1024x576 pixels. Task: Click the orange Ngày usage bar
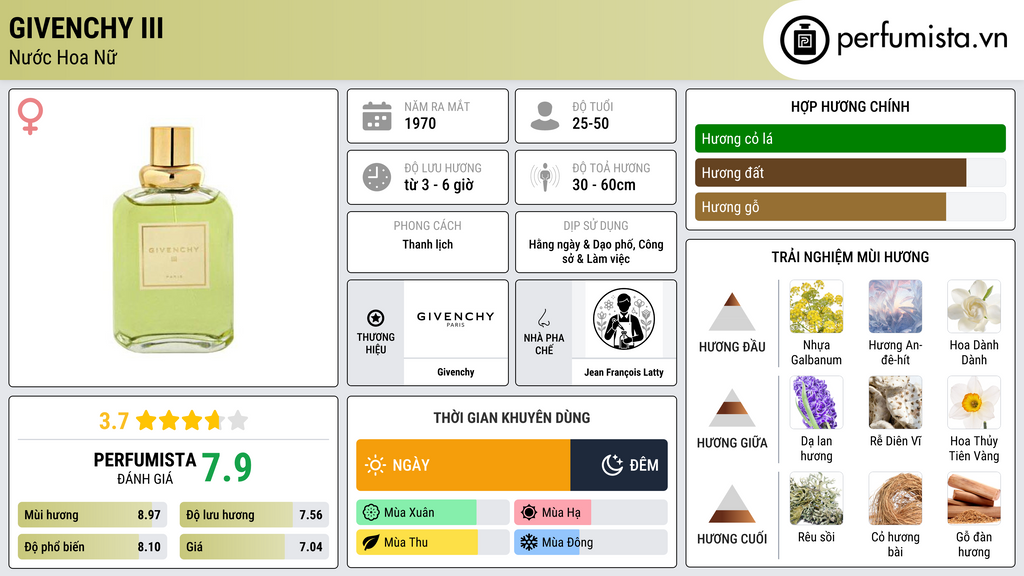(463, 465)
